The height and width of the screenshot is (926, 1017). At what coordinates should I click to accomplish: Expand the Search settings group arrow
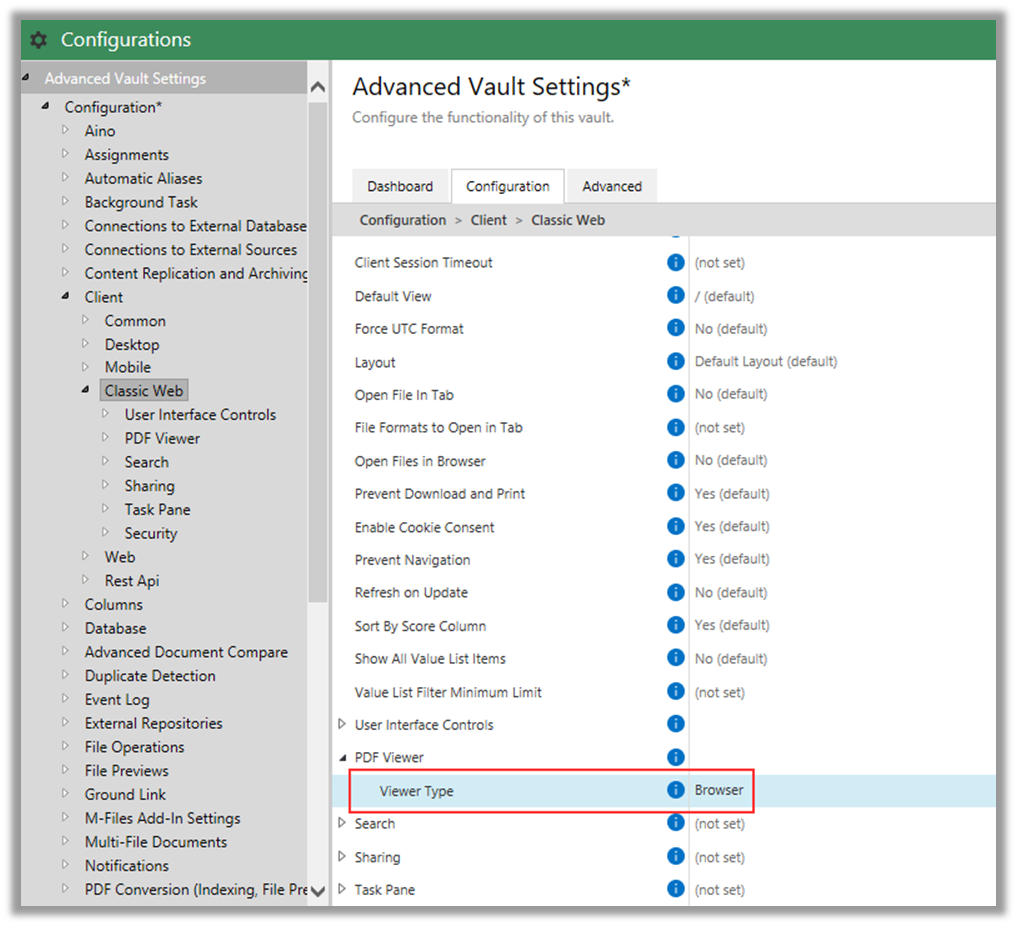[x=342, y=824]
